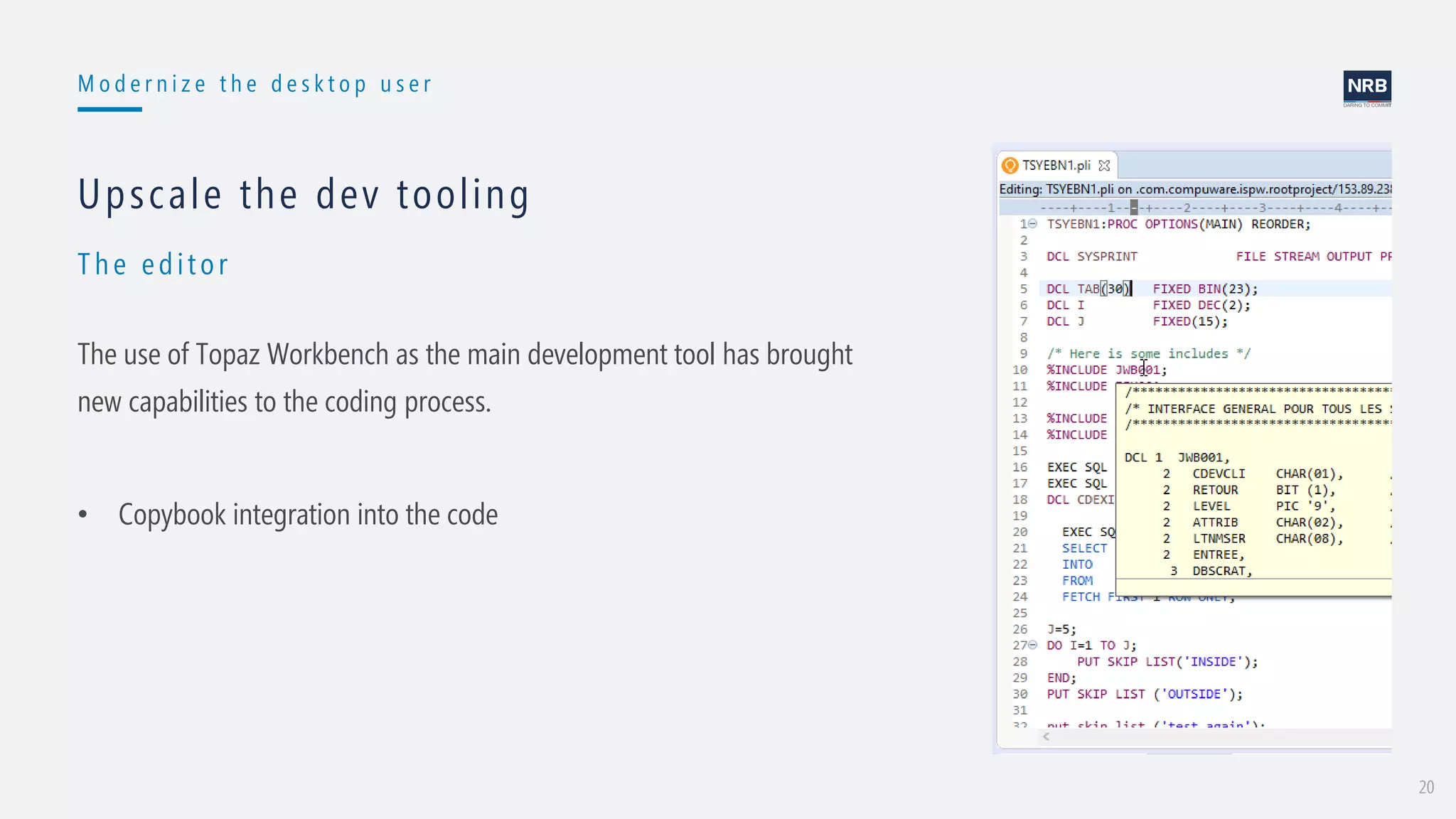1456x819 pixels.
Task: Click 'DCL I' declaration on line 6
Action: (x=1148, y=305)
